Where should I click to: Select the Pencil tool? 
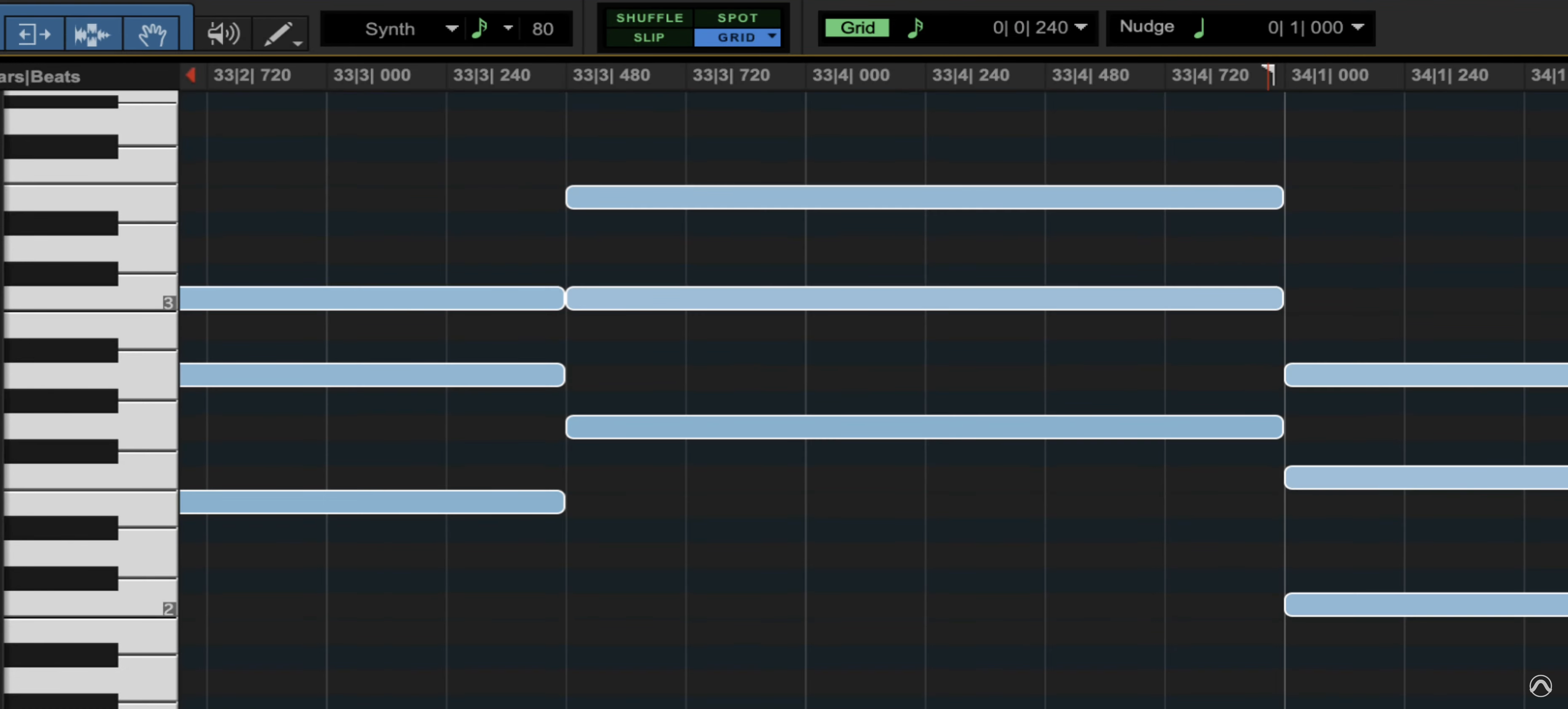coord(278,33)
